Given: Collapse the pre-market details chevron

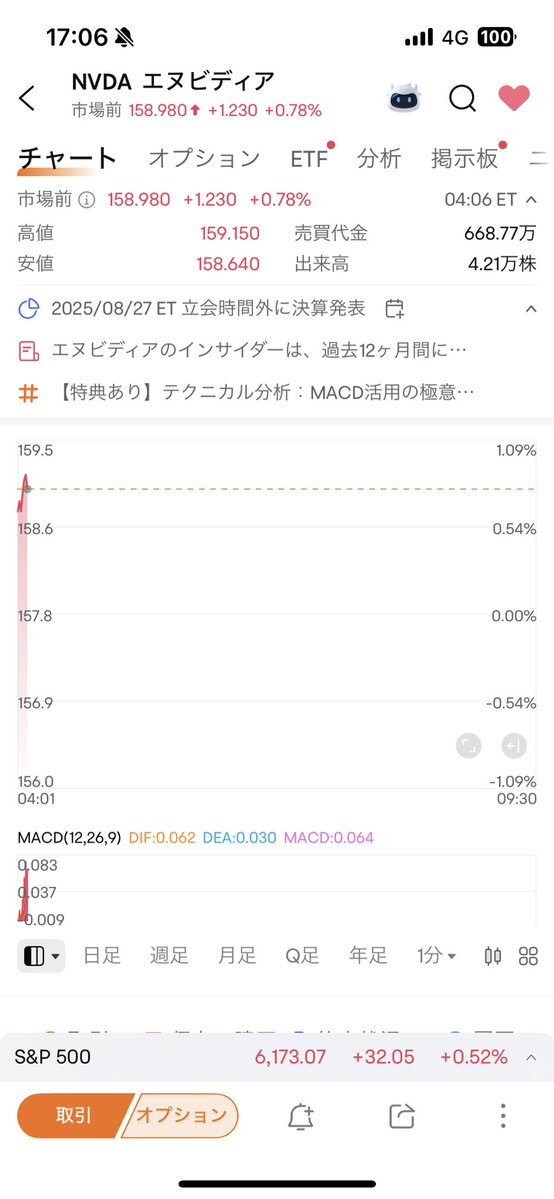Looking at the screenshot, I should pyautogui.click(x=531, y=200).
